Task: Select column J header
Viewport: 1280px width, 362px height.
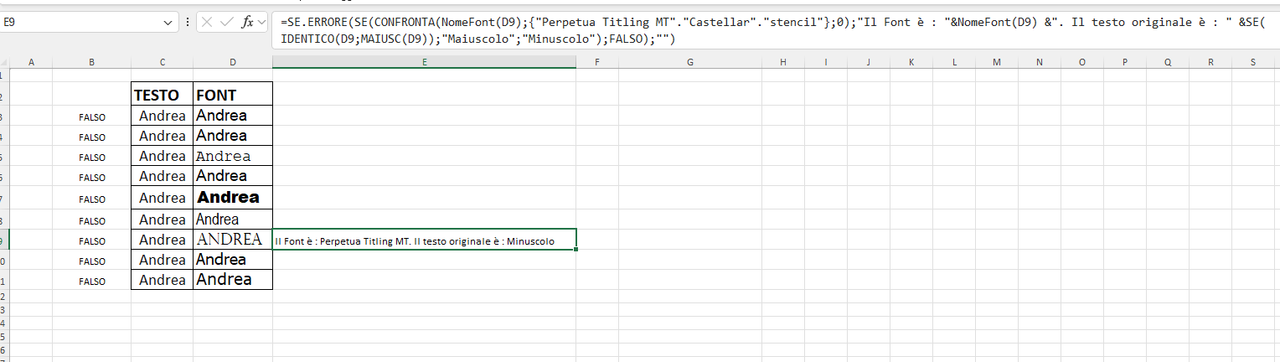Action: click(869, 62)
